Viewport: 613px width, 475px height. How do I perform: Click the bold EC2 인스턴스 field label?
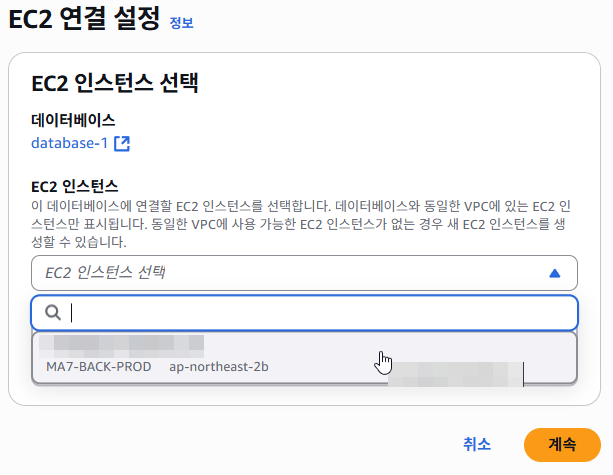(x=75, y=185)
